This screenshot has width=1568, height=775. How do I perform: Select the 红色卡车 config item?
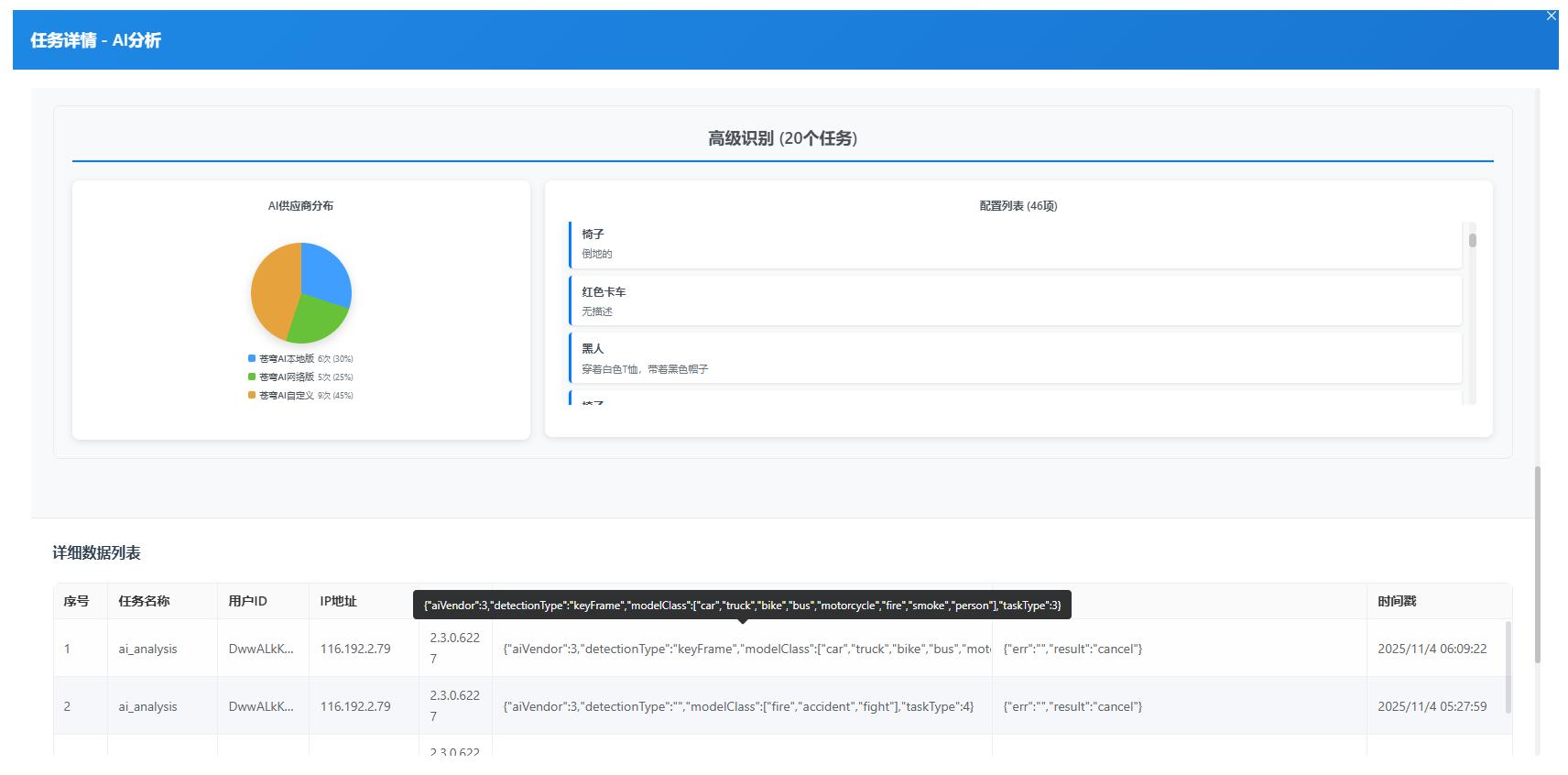tap(1015, 300)
